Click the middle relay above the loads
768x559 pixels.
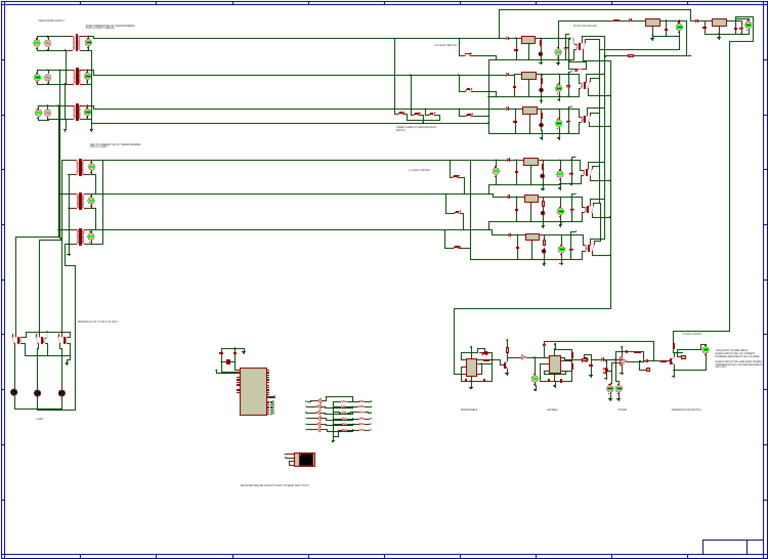pyautogui.click(x=41, y=341)
